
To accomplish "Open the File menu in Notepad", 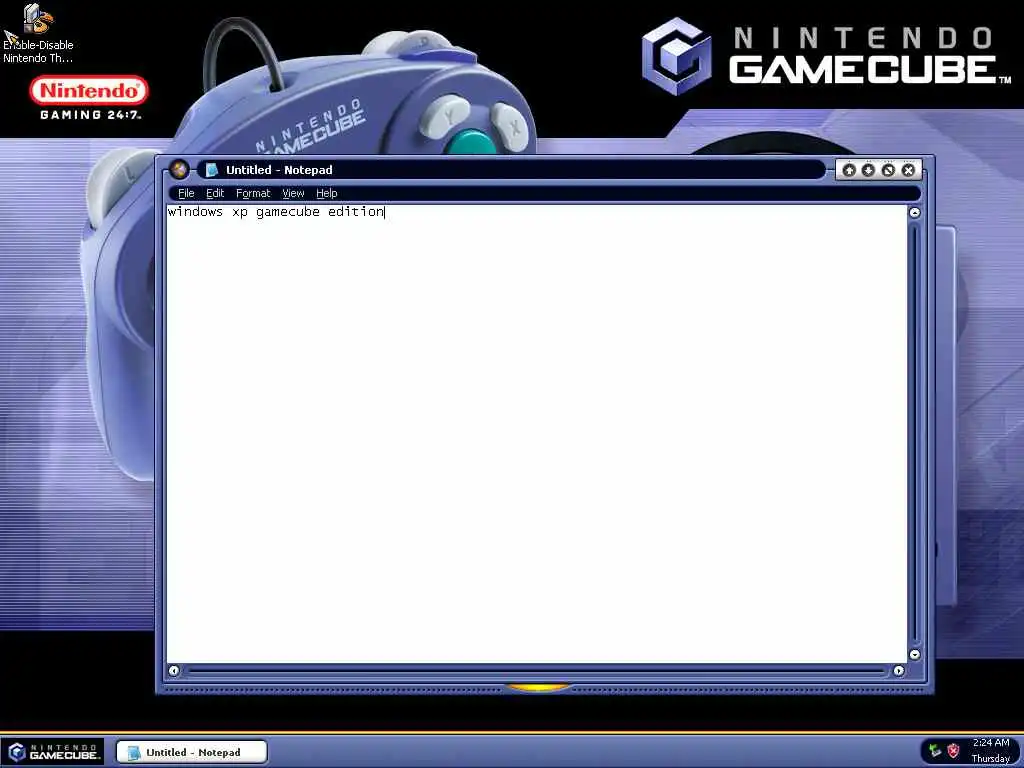I will [186, 193].
